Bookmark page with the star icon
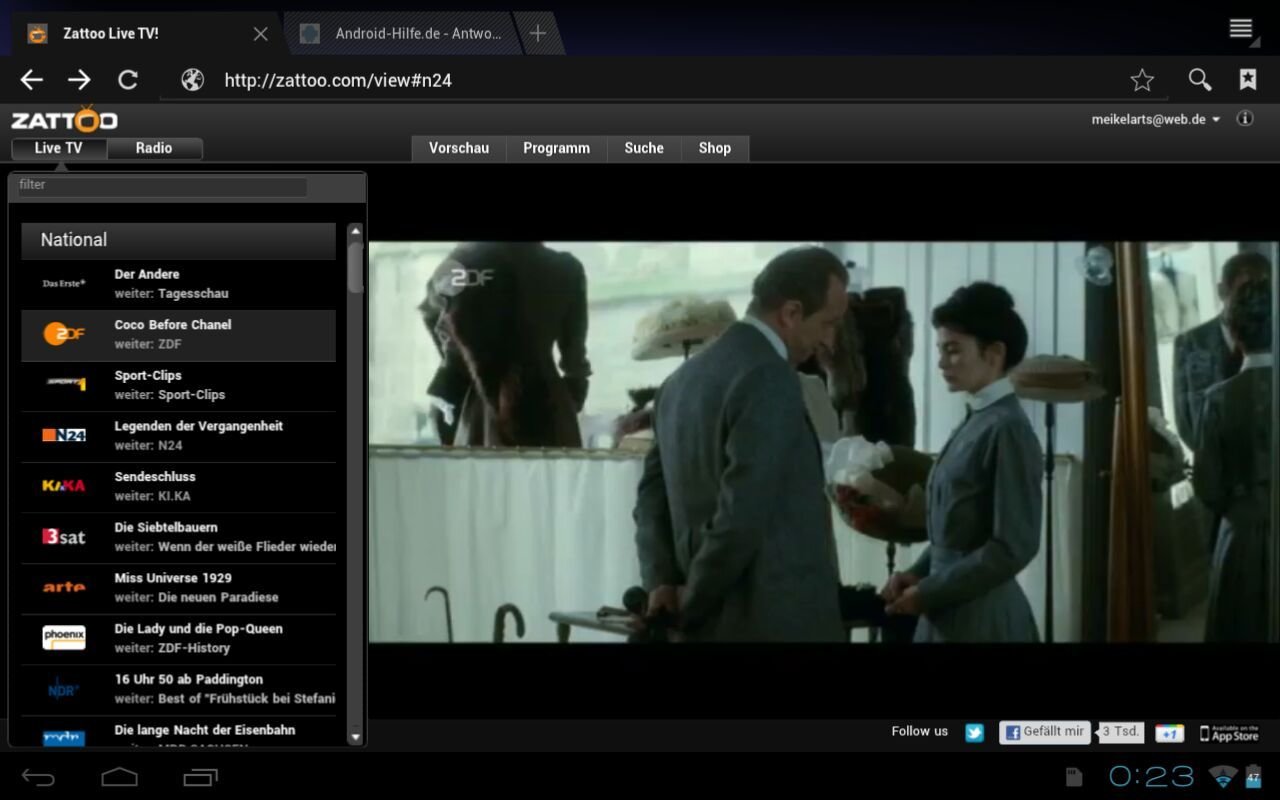The image size is (1280, 800). click(1142, 80)
